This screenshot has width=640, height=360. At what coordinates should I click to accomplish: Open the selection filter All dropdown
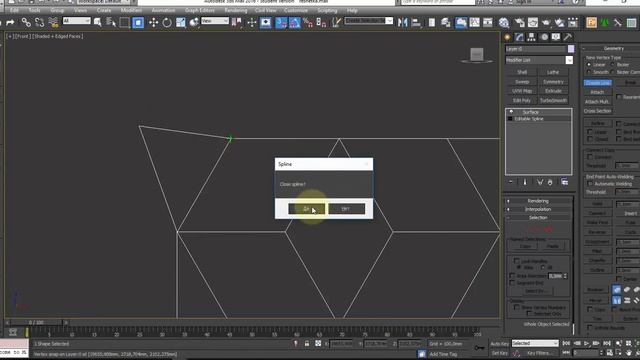(x=76, y=21)
